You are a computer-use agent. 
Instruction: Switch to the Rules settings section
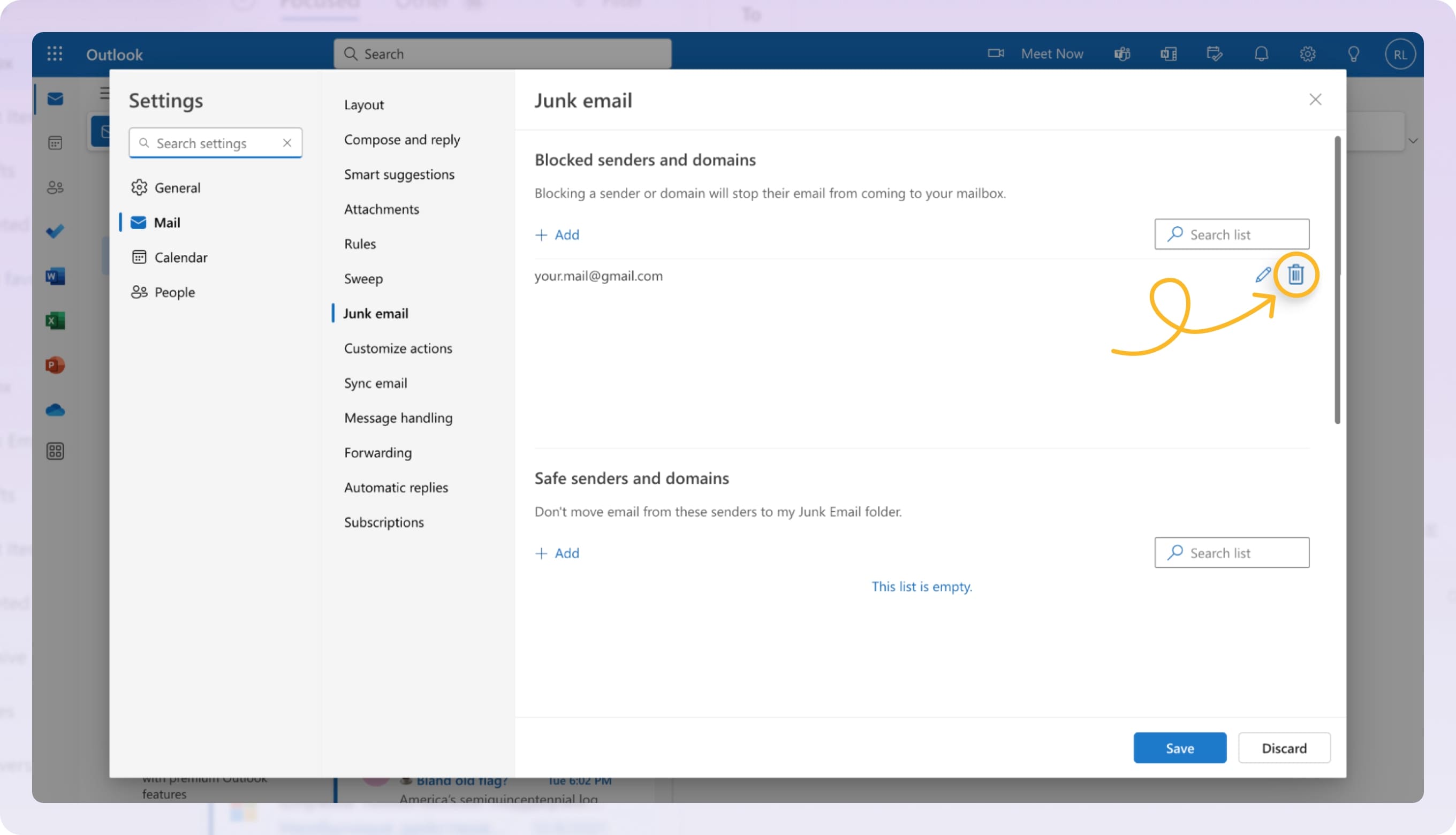coord(359,244)
